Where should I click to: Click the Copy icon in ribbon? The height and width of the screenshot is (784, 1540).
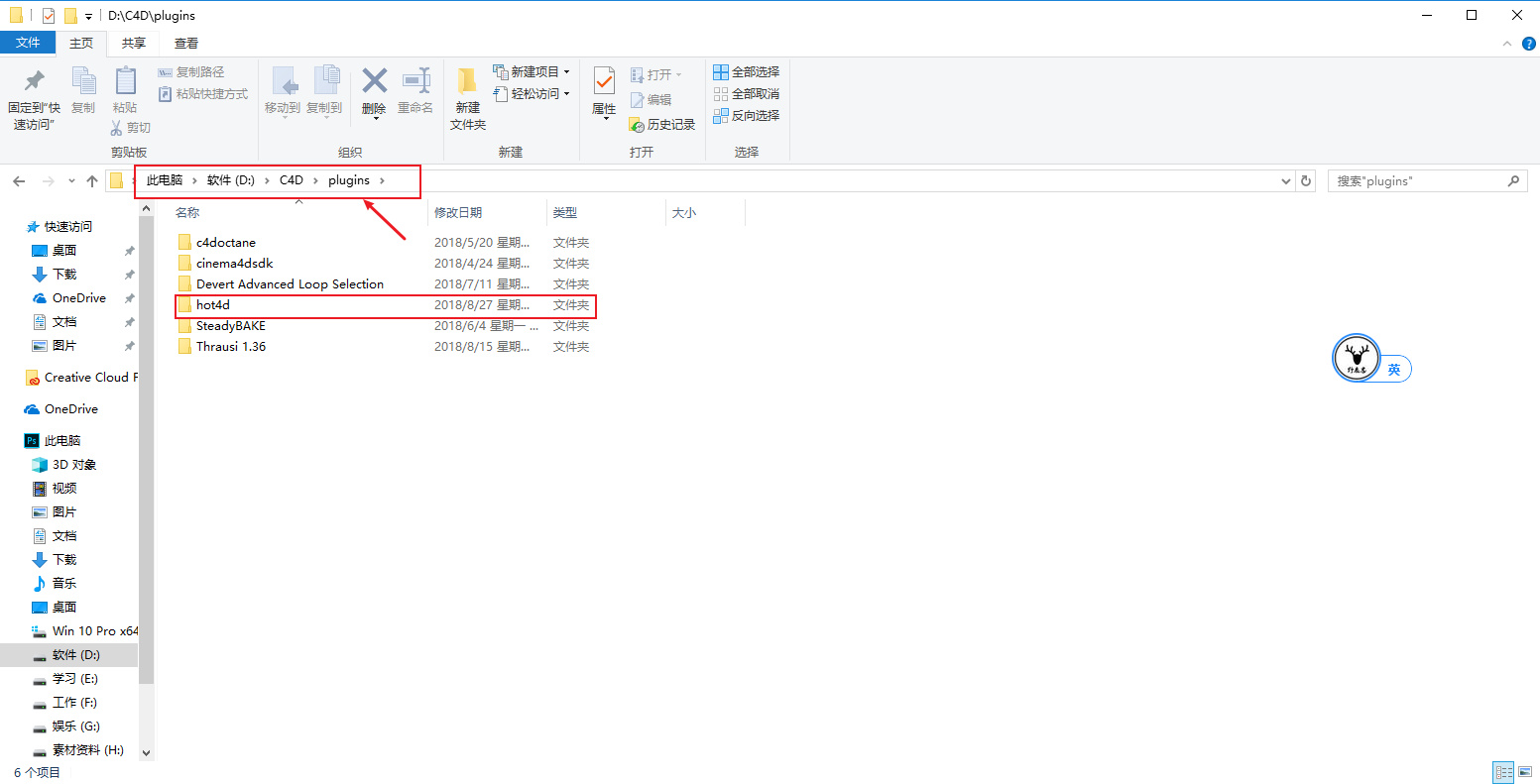tap(83, 82)
